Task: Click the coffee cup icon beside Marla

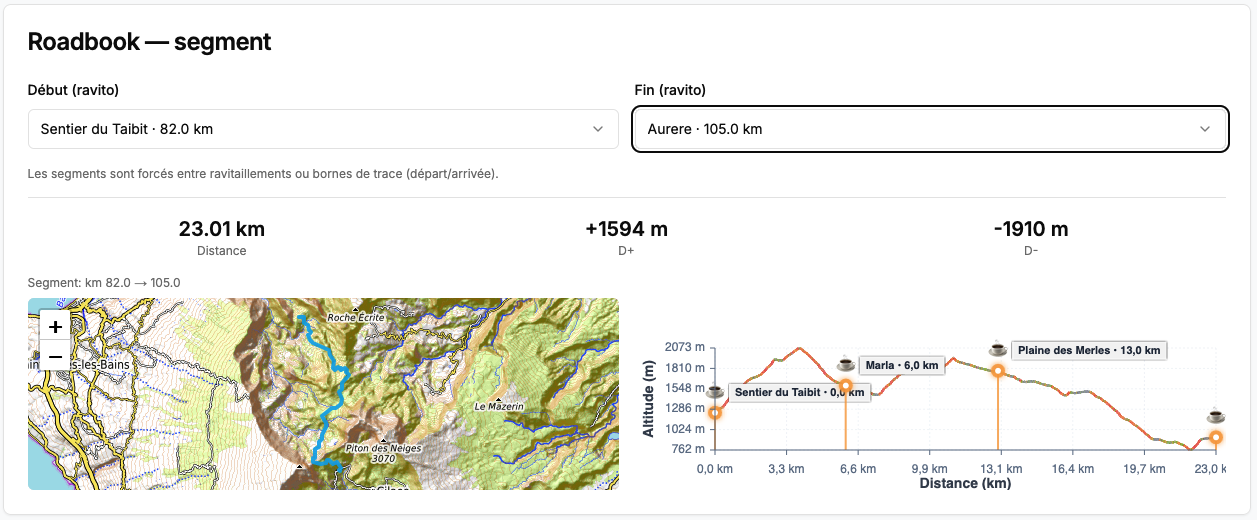Action: 846,364
